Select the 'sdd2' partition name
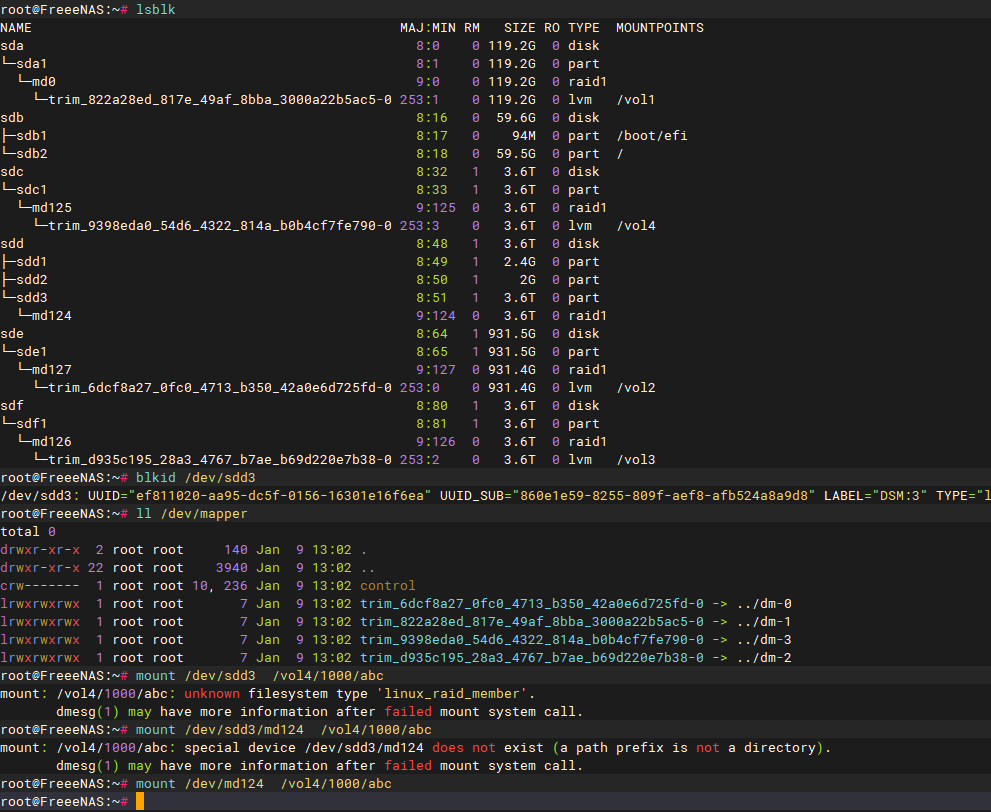This screenshot has height=812, width=991. pyautogui.click(x=32, y=279)
